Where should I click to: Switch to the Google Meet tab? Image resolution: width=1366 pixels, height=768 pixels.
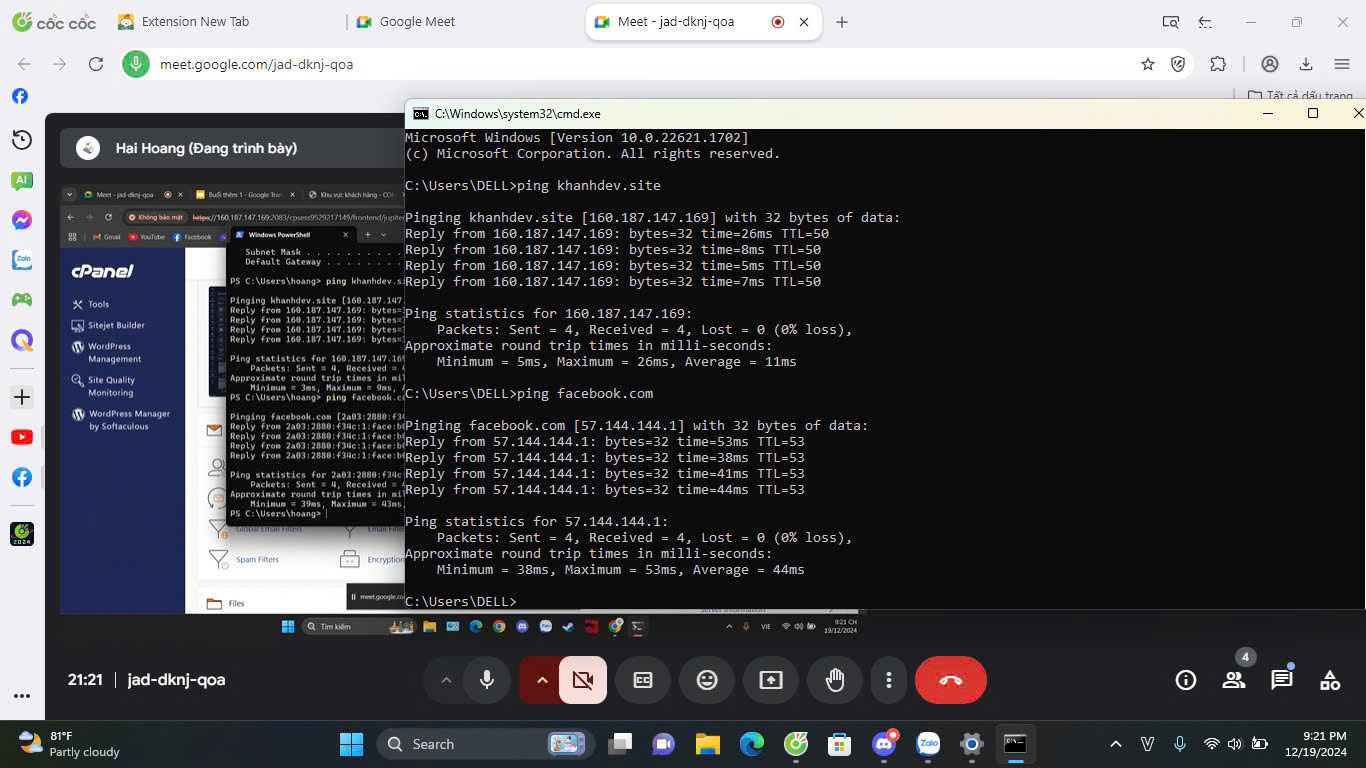coord(418,21)
